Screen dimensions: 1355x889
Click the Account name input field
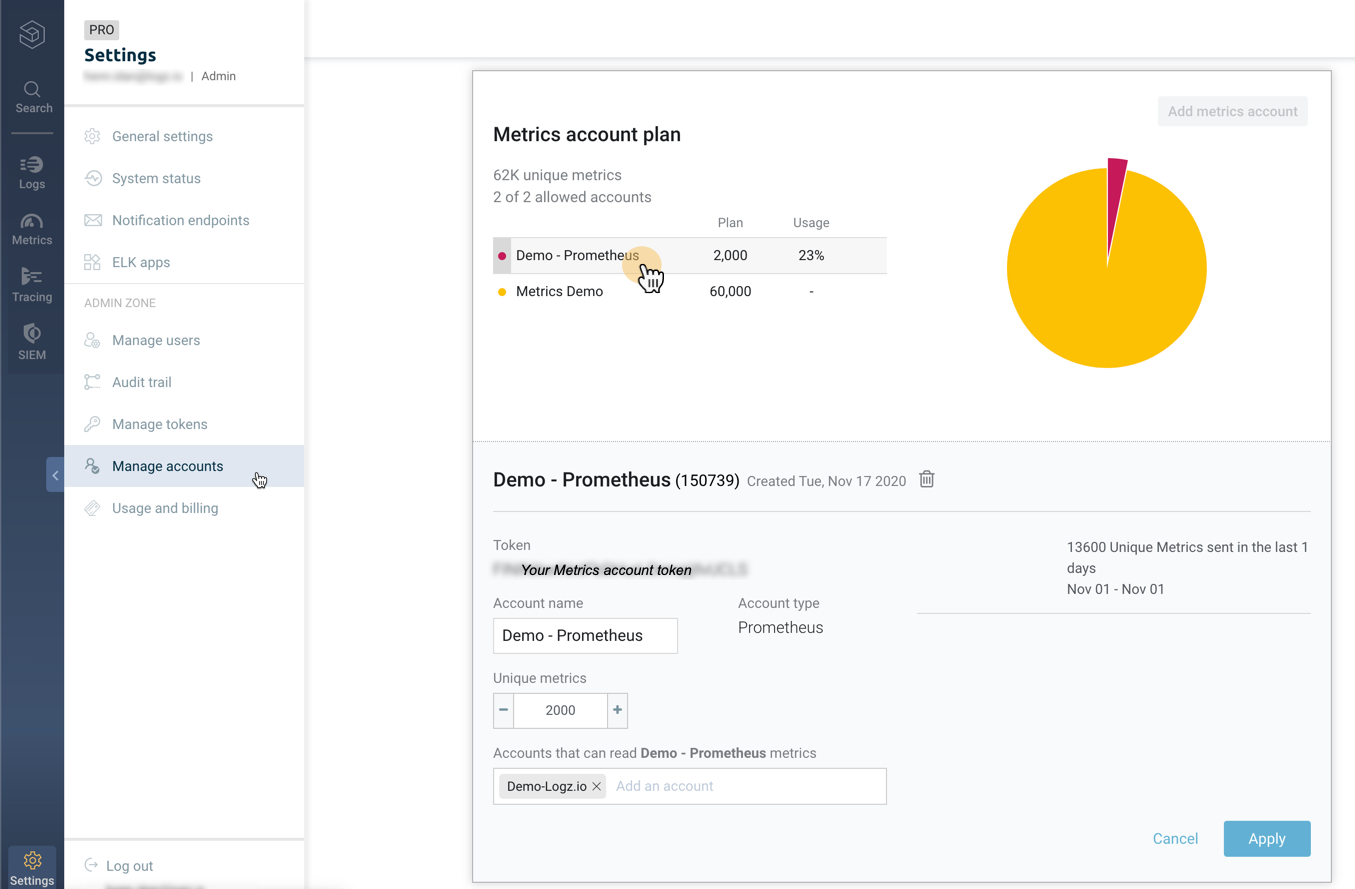pos(585,636)
